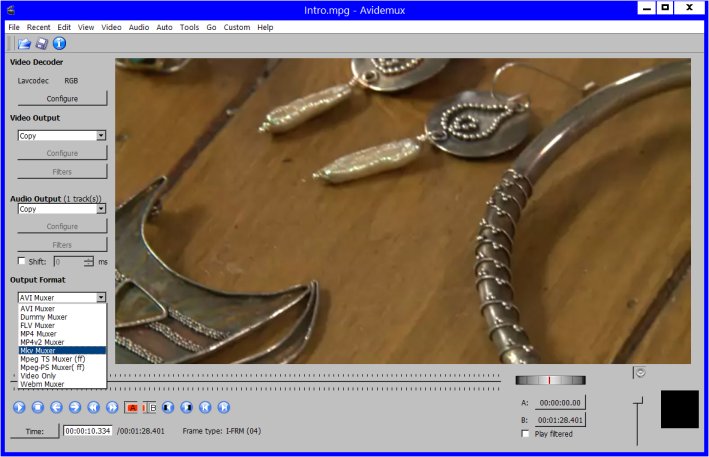The image size is (709, 457).
Task: Open the Video menu
Action: click(x=111, y=27)
